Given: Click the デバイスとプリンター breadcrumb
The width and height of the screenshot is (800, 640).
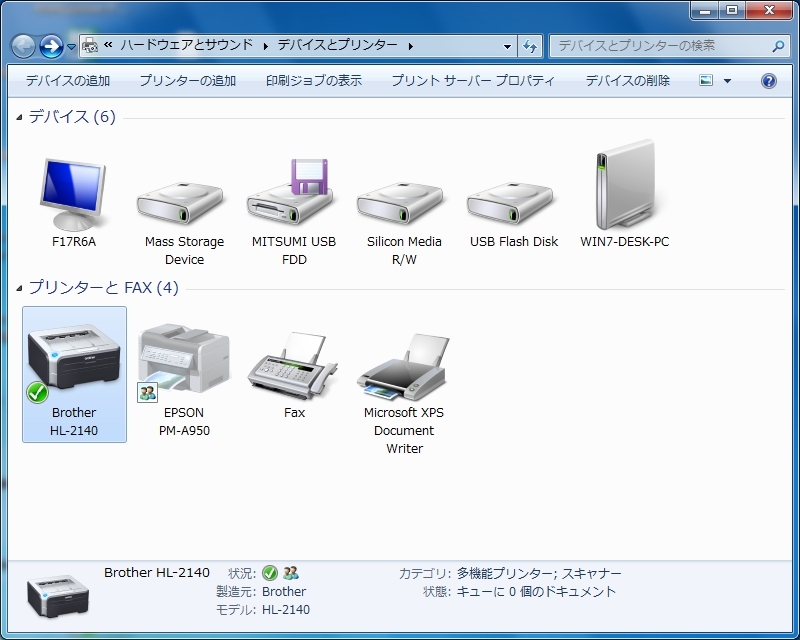Looking at the screenshot, I should point(337,45).
